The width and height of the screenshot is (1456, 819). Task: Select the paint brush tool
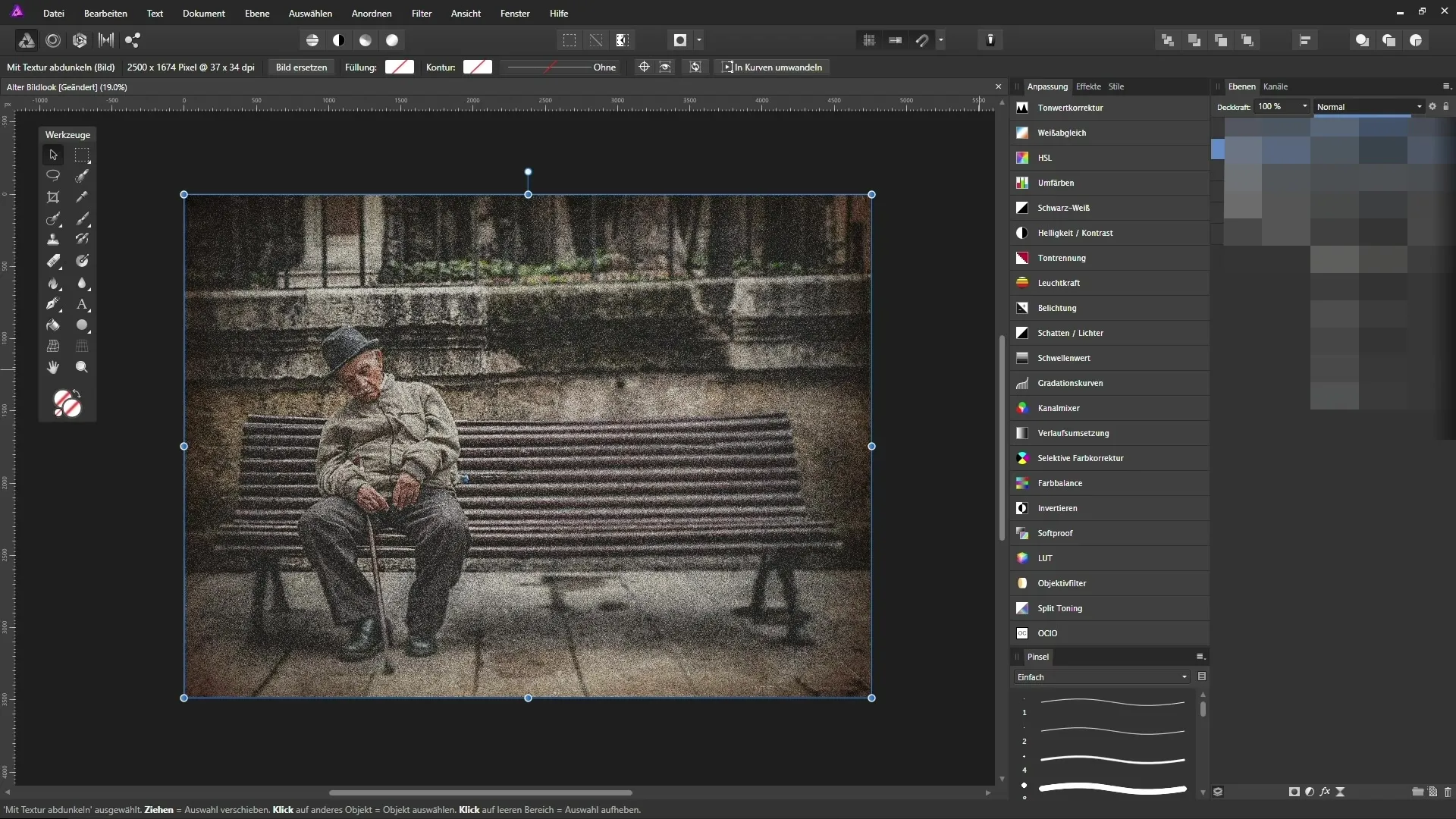point(82,218)
